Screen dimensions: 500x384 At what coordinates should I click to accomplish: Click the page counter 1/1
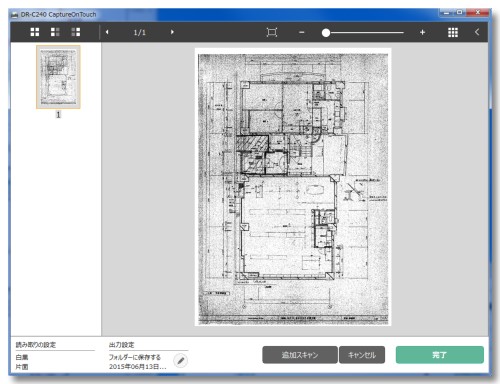140,32
